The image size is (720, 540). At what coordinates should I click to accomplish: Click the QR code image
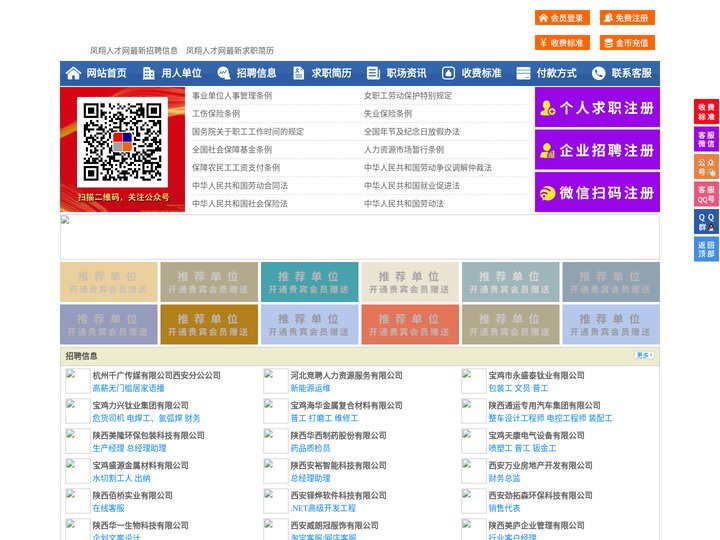pos(122,142)
